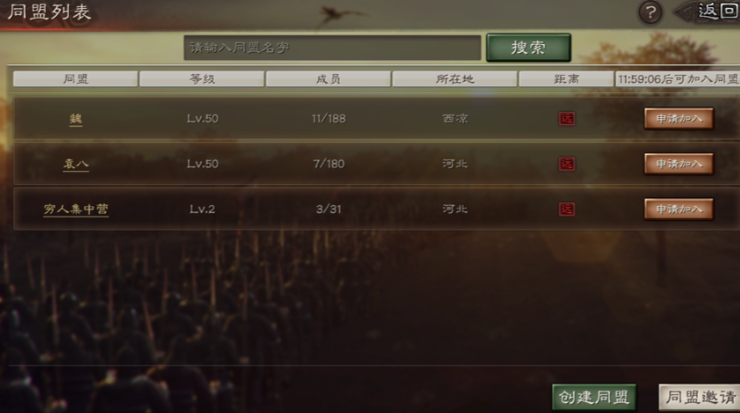Click the red 远 distance icon for 魏
Image resolution: width=740 pixels, height=413 pixels.
pos(566,118)
